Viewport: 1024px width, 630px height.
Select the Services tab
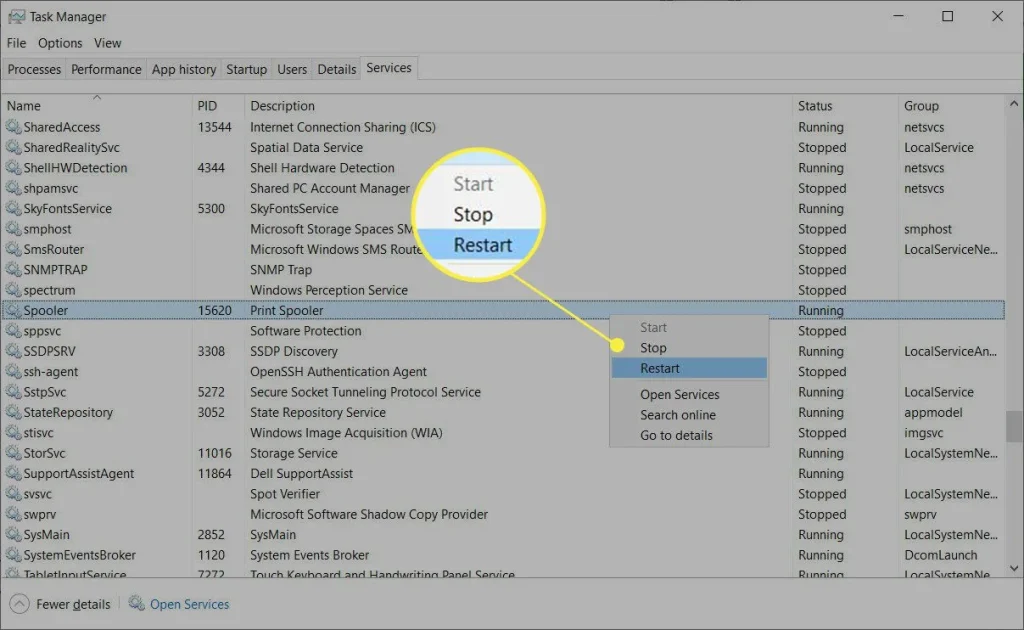(389, 68)
